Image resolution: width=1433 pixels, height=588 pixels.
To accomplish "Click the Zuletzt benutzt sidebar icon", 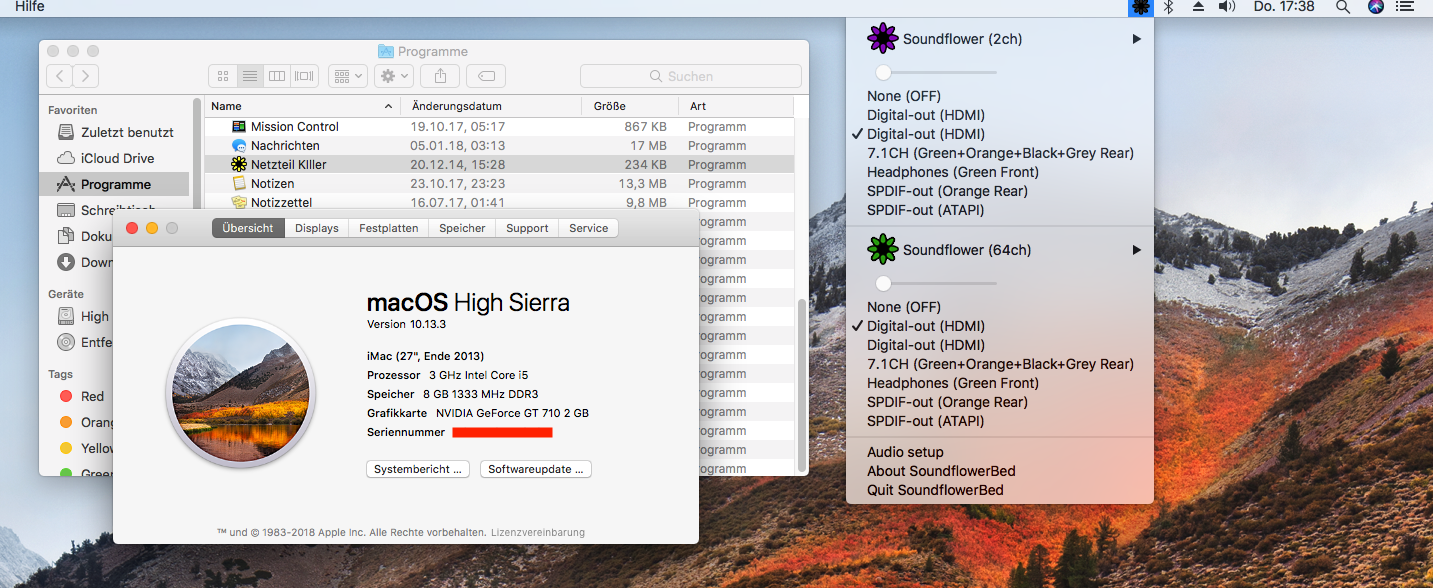I will (66, 132).
